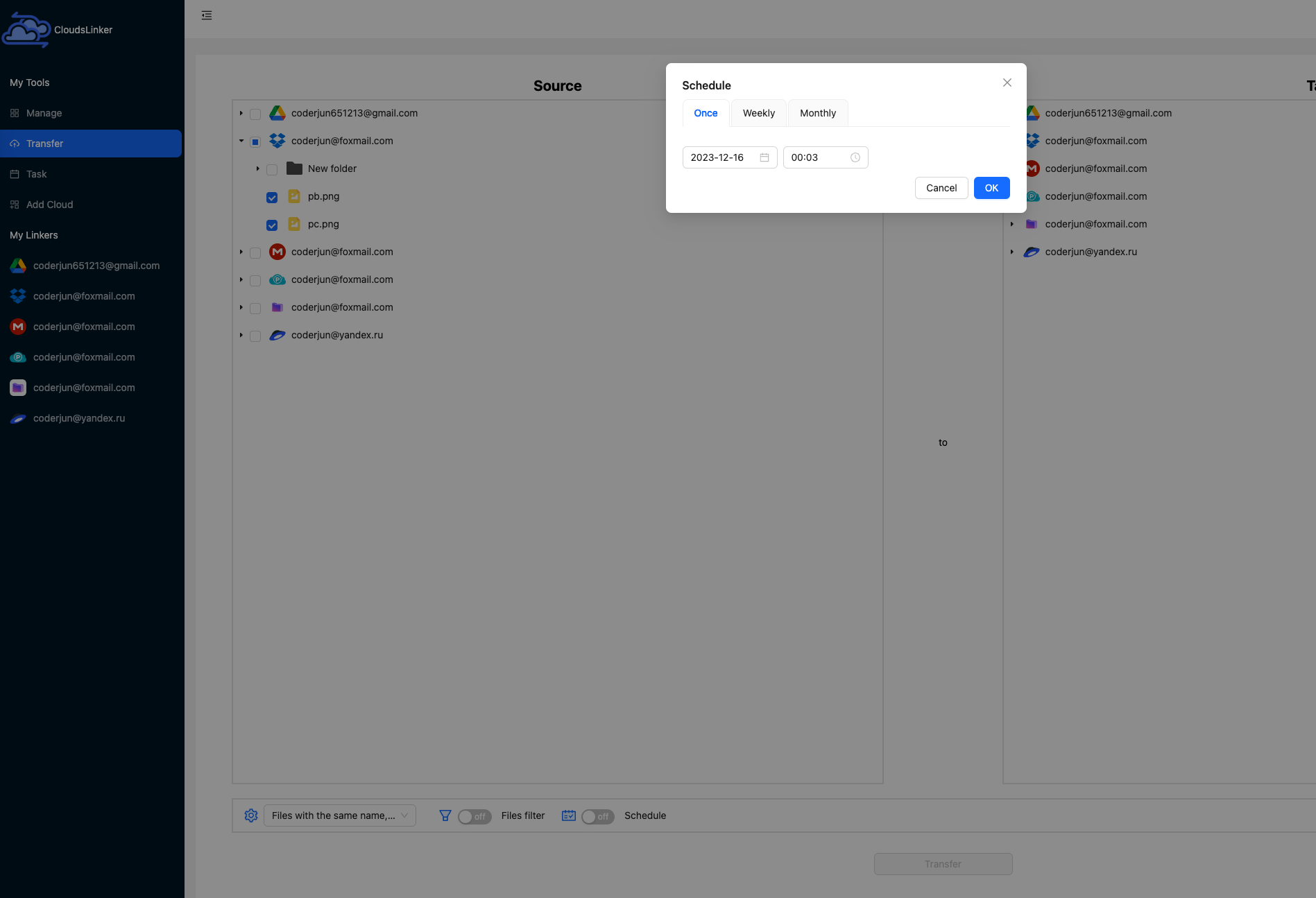Screen dimensions: 1316x898
Task: Open Task in sidebar
Action: click(91, 174)
